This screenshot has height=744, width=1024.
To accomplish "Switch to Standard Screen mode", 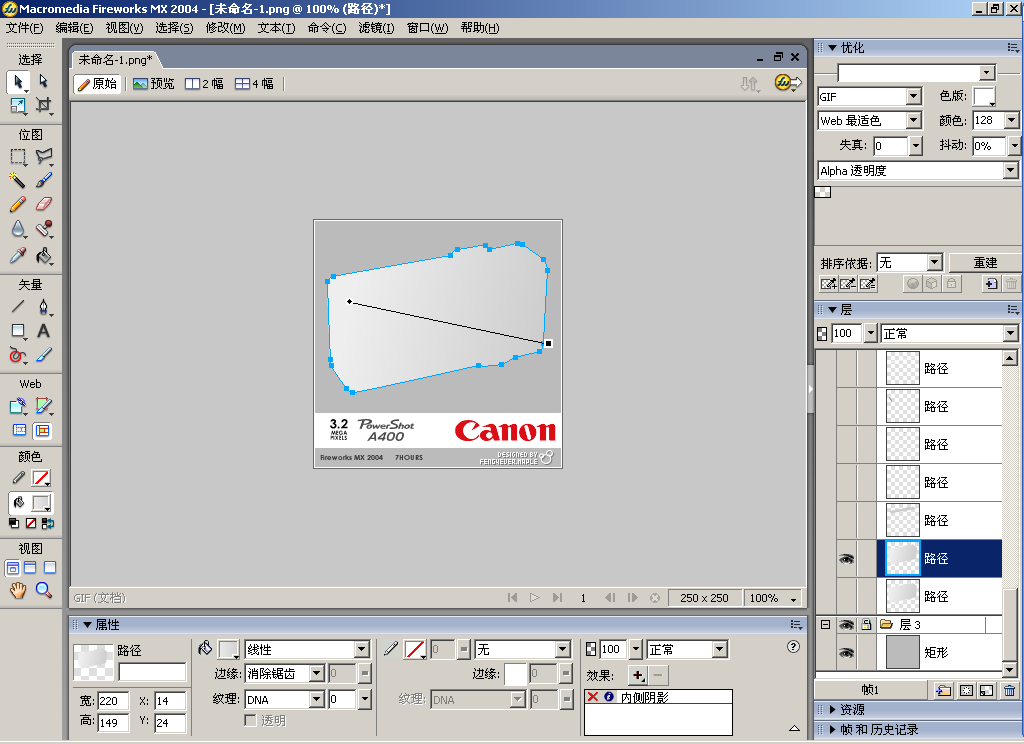I will point(12,568).
